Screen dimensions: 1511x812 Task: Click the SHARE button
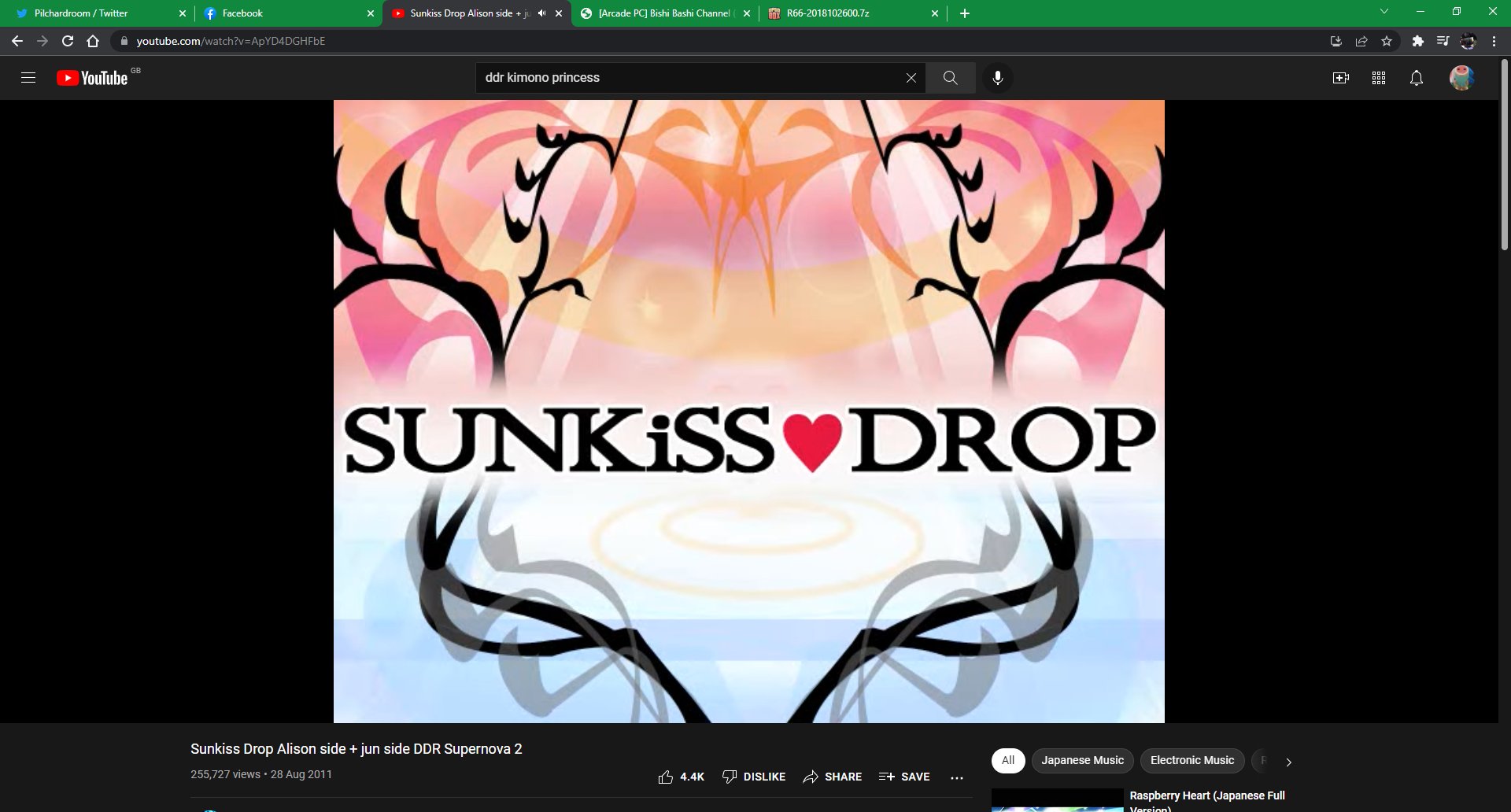pos(832,777)
